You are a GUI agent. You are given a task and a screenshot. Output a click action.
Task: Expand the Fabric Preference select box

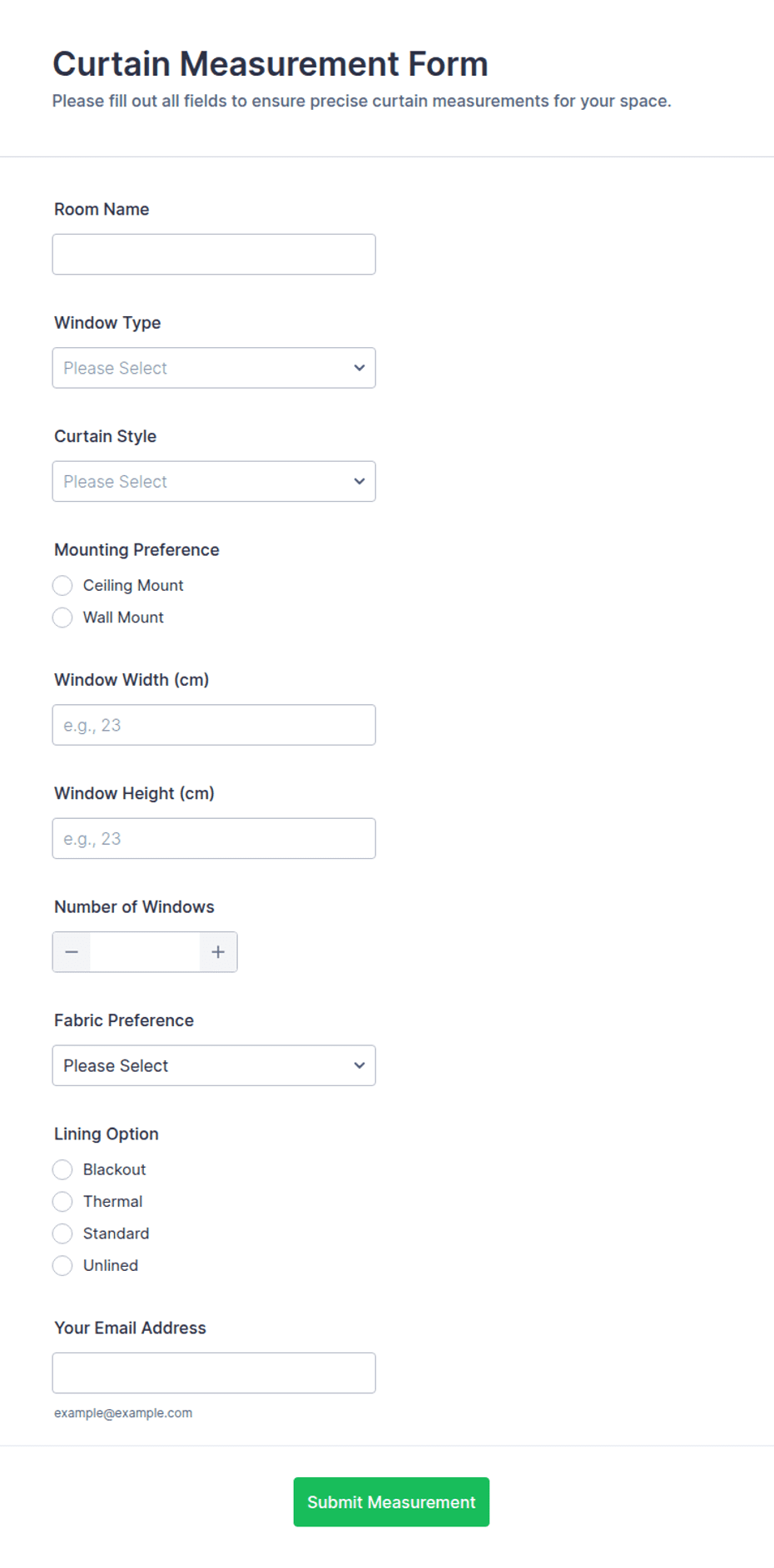(x=214, y=1065)
